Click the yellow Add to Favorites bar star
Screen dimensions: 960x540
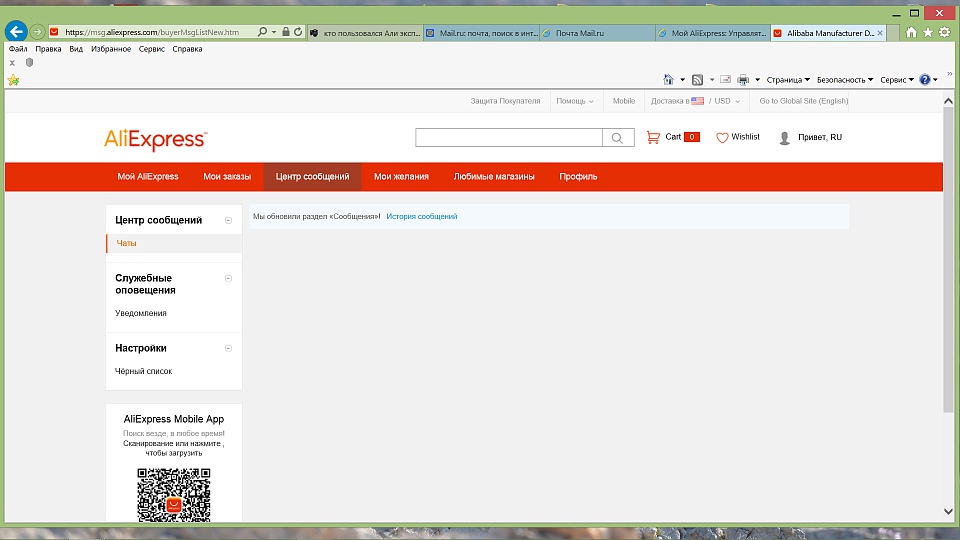point(13,80)
